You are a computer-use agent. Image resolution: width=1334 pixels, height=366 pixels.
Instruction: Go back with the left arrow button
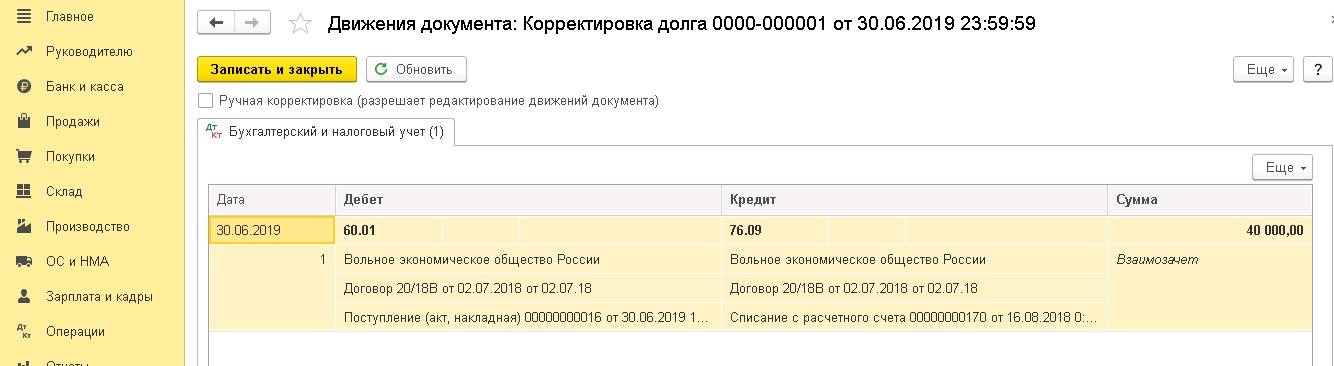pos(216,23)
